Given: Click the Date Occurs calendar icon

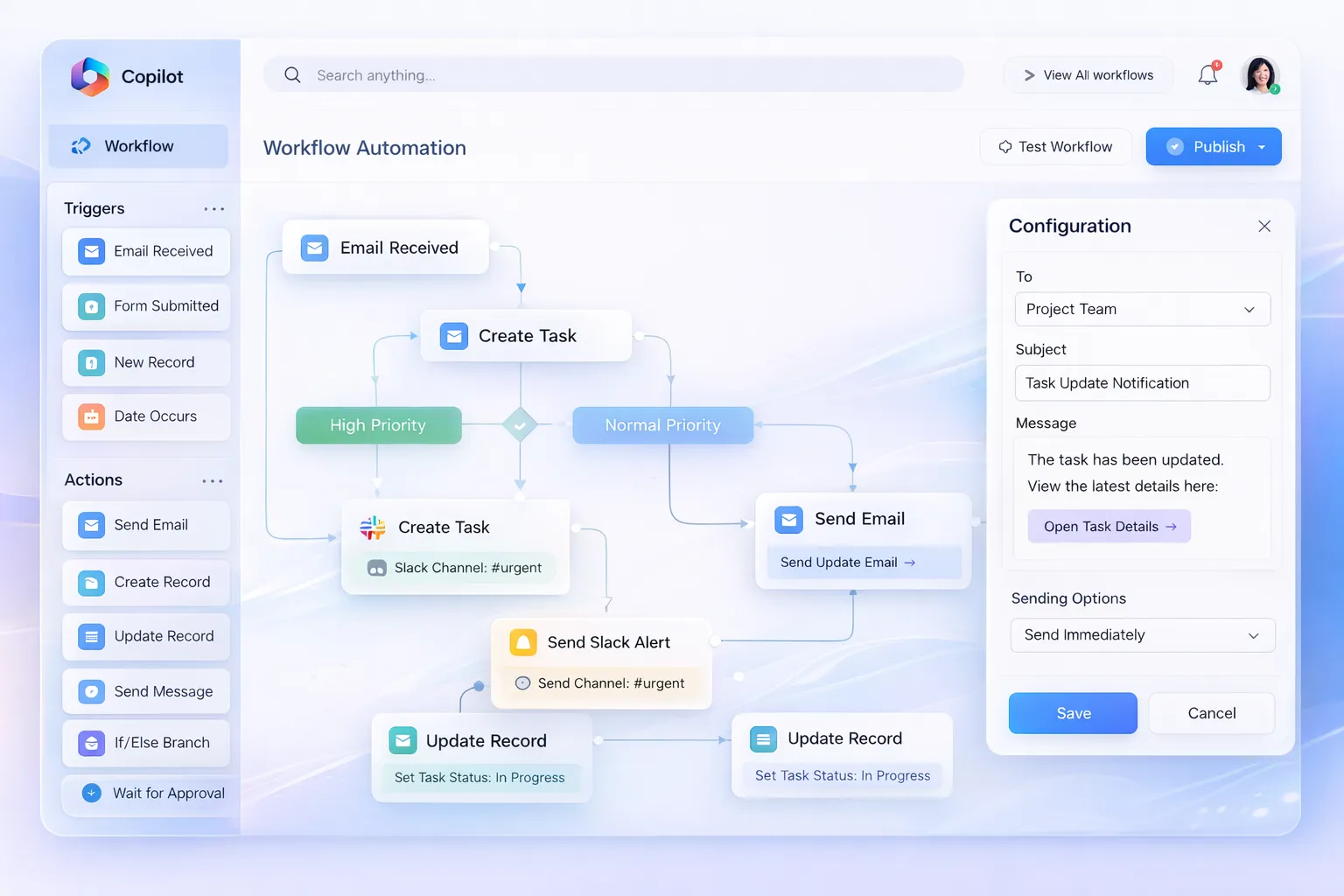Looking at the screenshot, I should [x=92, y=416].
